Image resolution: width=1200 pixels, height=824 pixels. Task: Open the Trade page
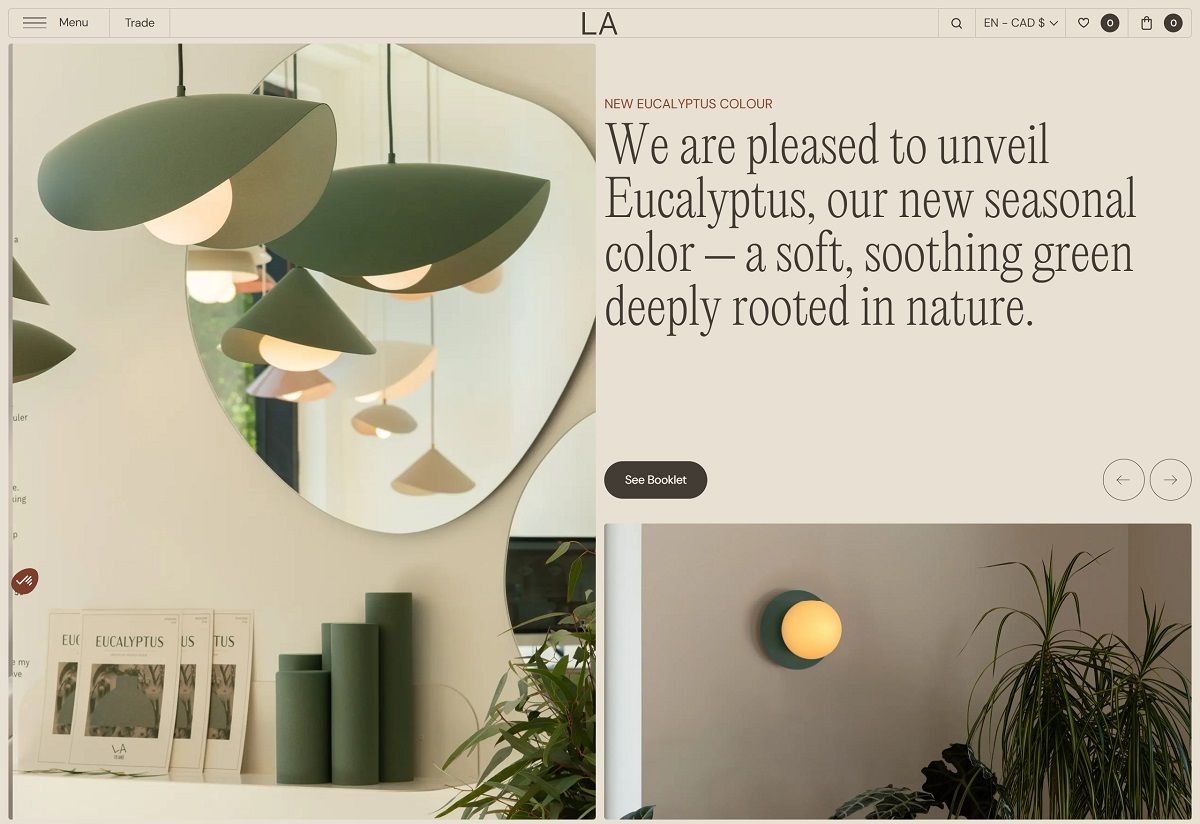[140, 23]
